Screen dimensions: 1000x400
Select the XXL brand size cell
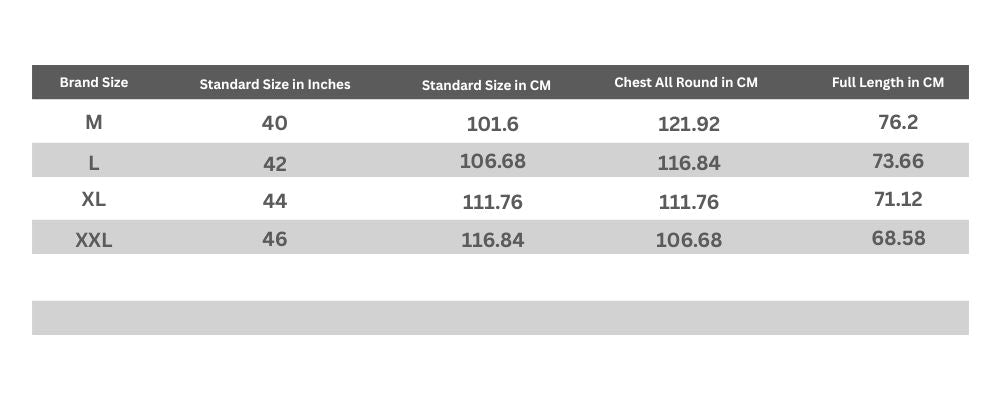click(x=94, y=240)
